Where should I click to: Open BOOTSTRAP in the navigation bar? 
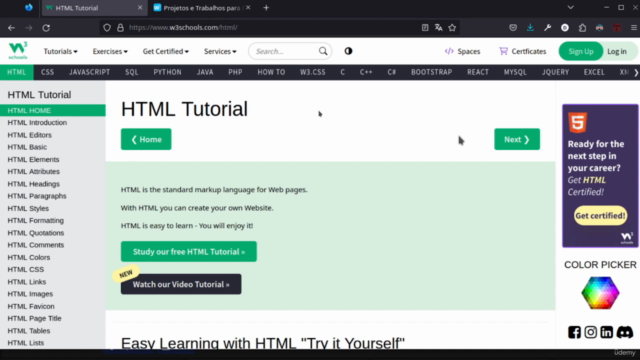[x=431, y=72]
